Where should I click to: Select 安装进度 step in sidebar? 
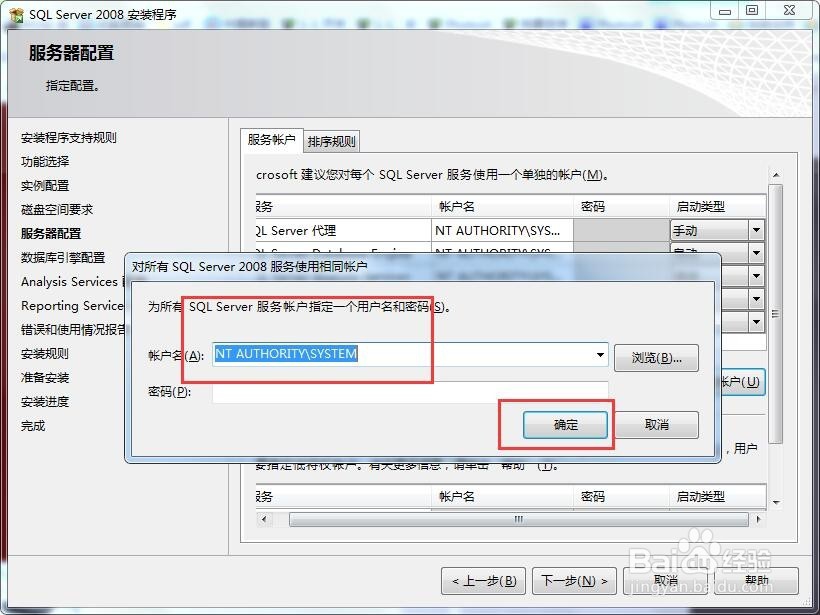pos(45,402)
